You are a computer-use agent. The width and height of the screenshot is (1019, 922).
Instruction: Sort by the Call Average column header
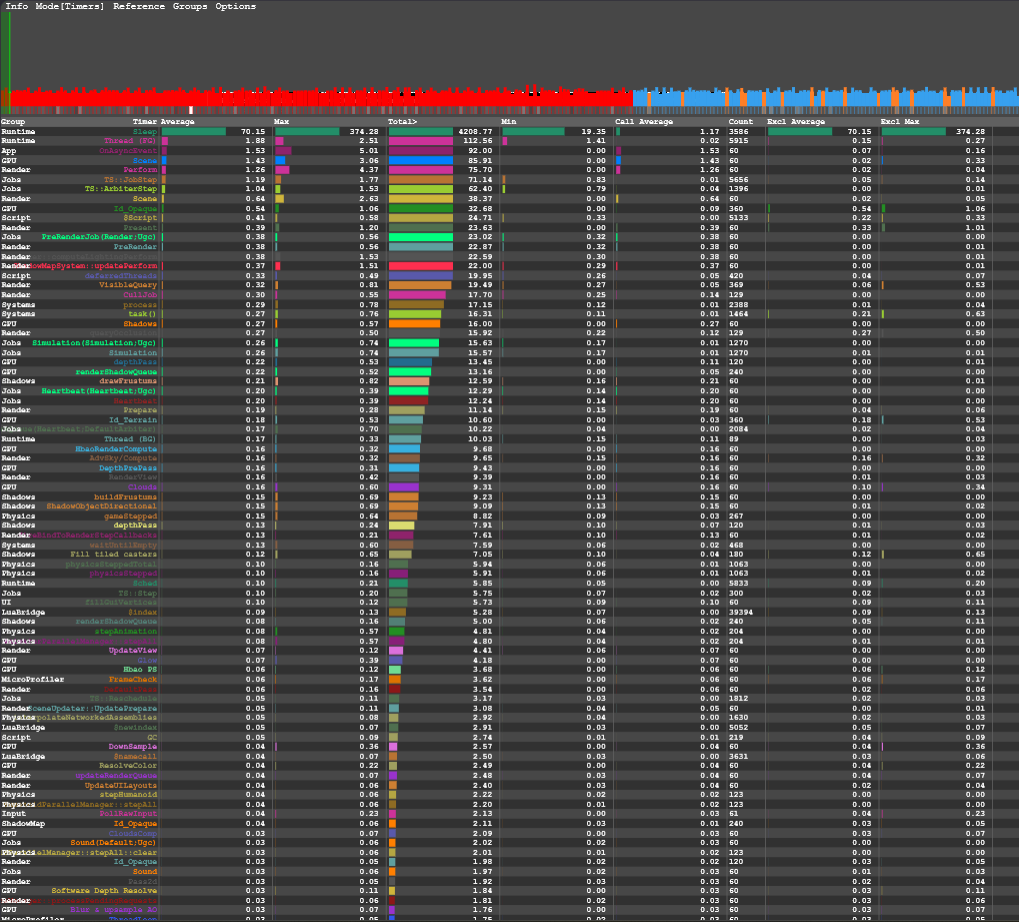pyautogui.click(x=643, y=122)
